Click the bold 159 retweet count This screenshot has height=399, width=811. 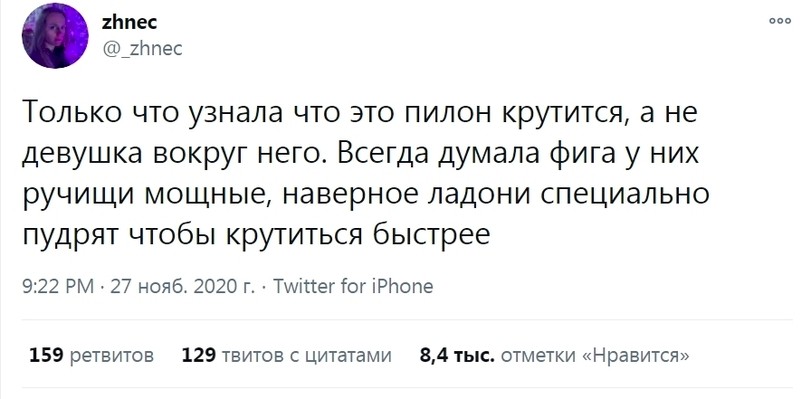46,356
